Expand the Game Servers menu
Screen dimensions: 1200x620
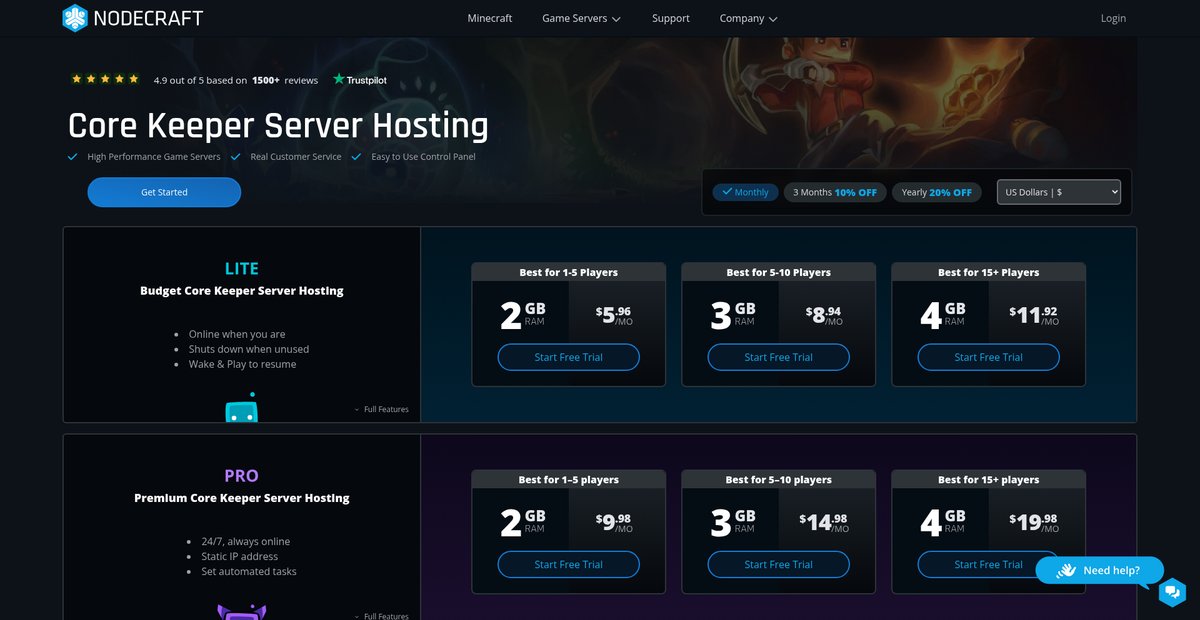pyautogui.click(x=581, y=18)
